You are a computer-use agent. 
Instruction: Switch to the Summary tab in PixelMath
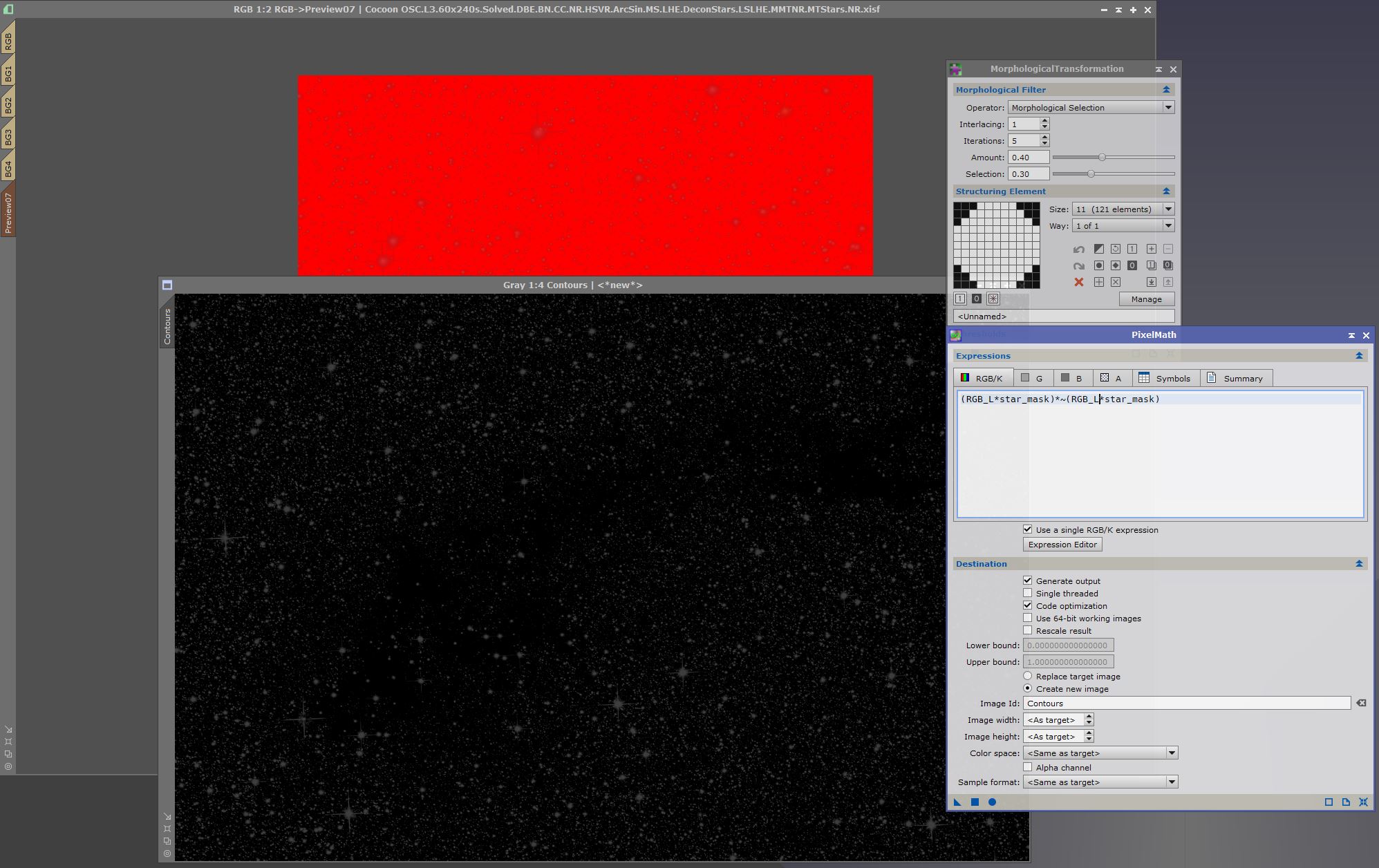point(1237,378)
